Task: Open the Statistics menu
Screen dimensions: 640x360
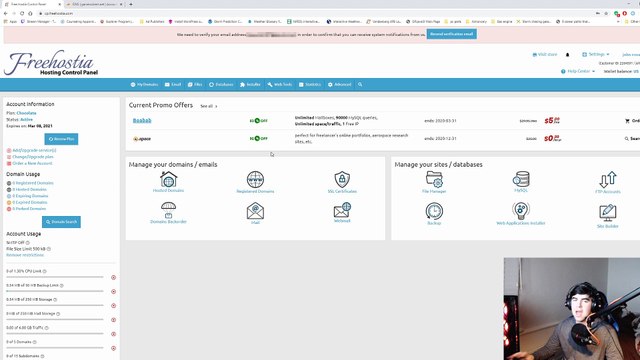Action: tap(310, 84)
